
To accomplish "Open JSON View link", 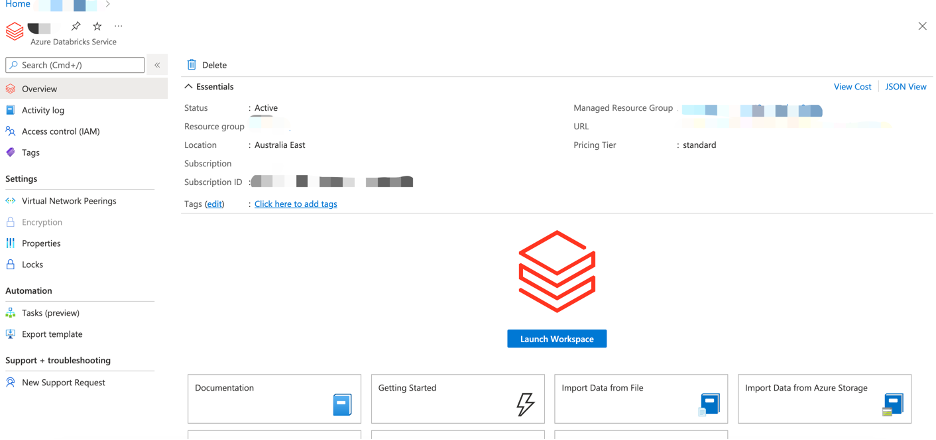I will click(x=906, y=87).
